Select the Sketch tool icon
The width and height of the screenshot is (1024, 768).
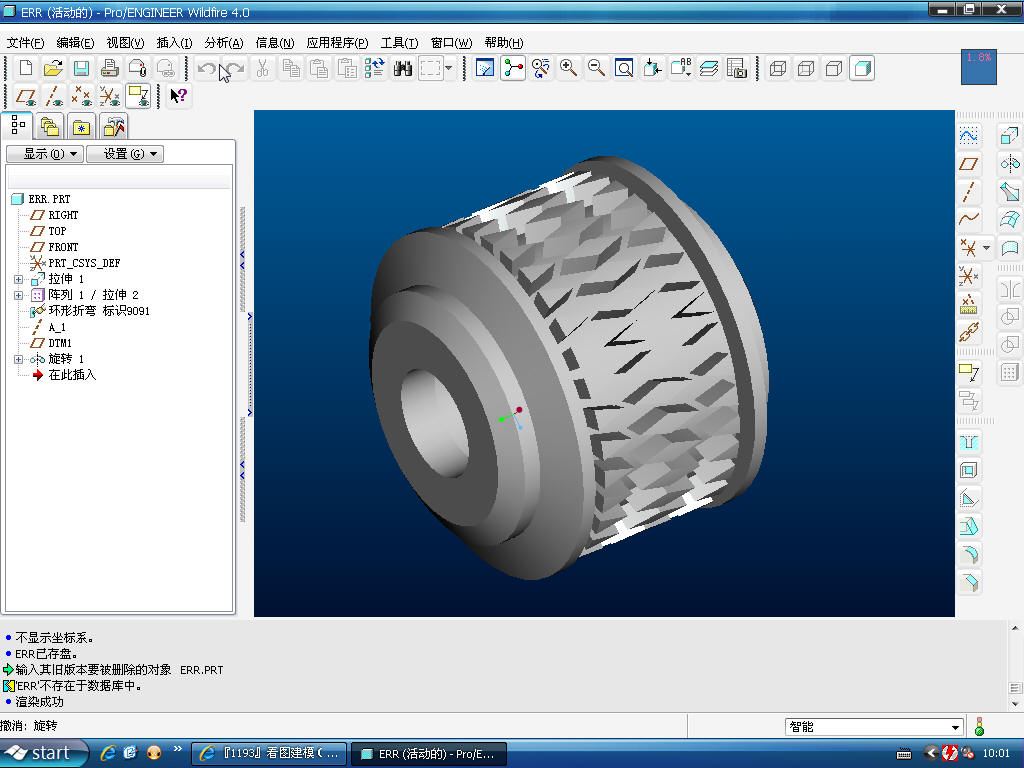[968, 136]
